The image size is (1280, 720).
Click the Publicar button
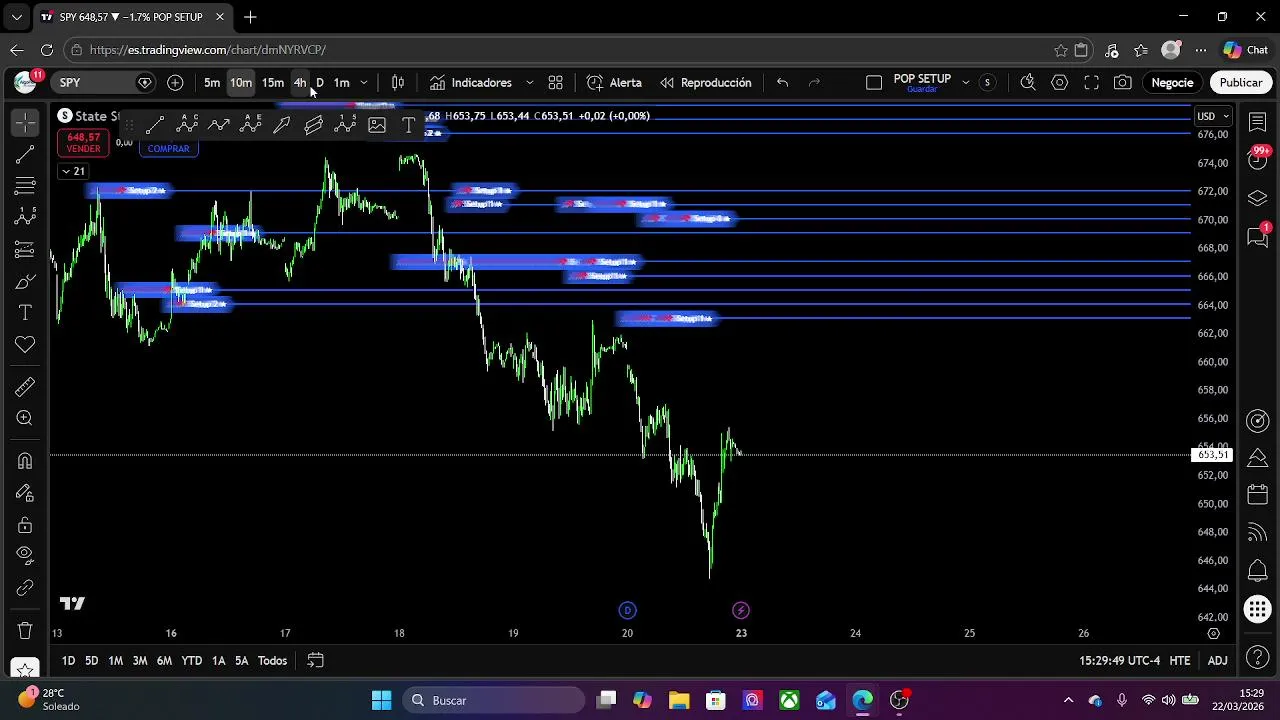[x=1241, y=83]
